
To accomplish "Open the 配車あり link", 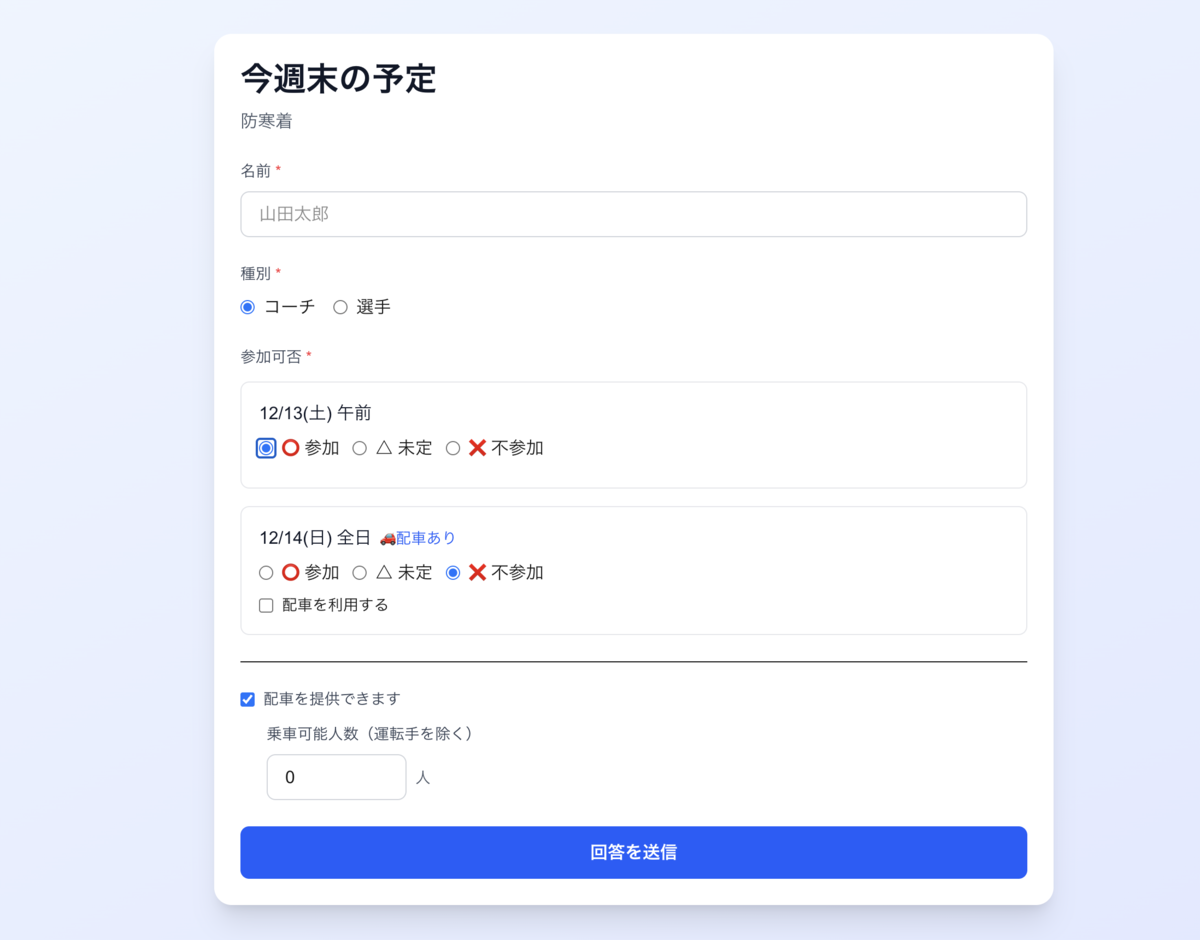I will pyautogui.click(x=426, y=538).
